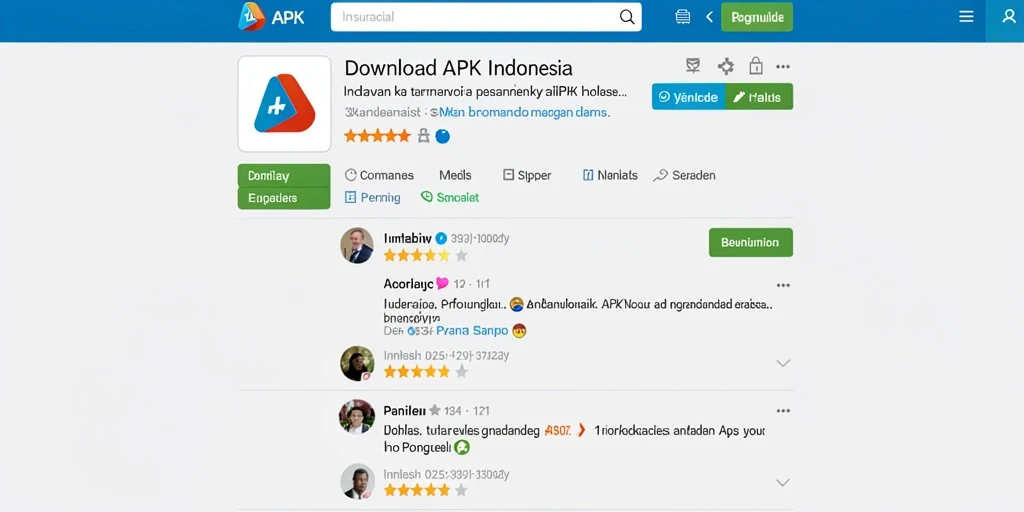
Task: Open the three-dot menu near app title
Action: 783,67
